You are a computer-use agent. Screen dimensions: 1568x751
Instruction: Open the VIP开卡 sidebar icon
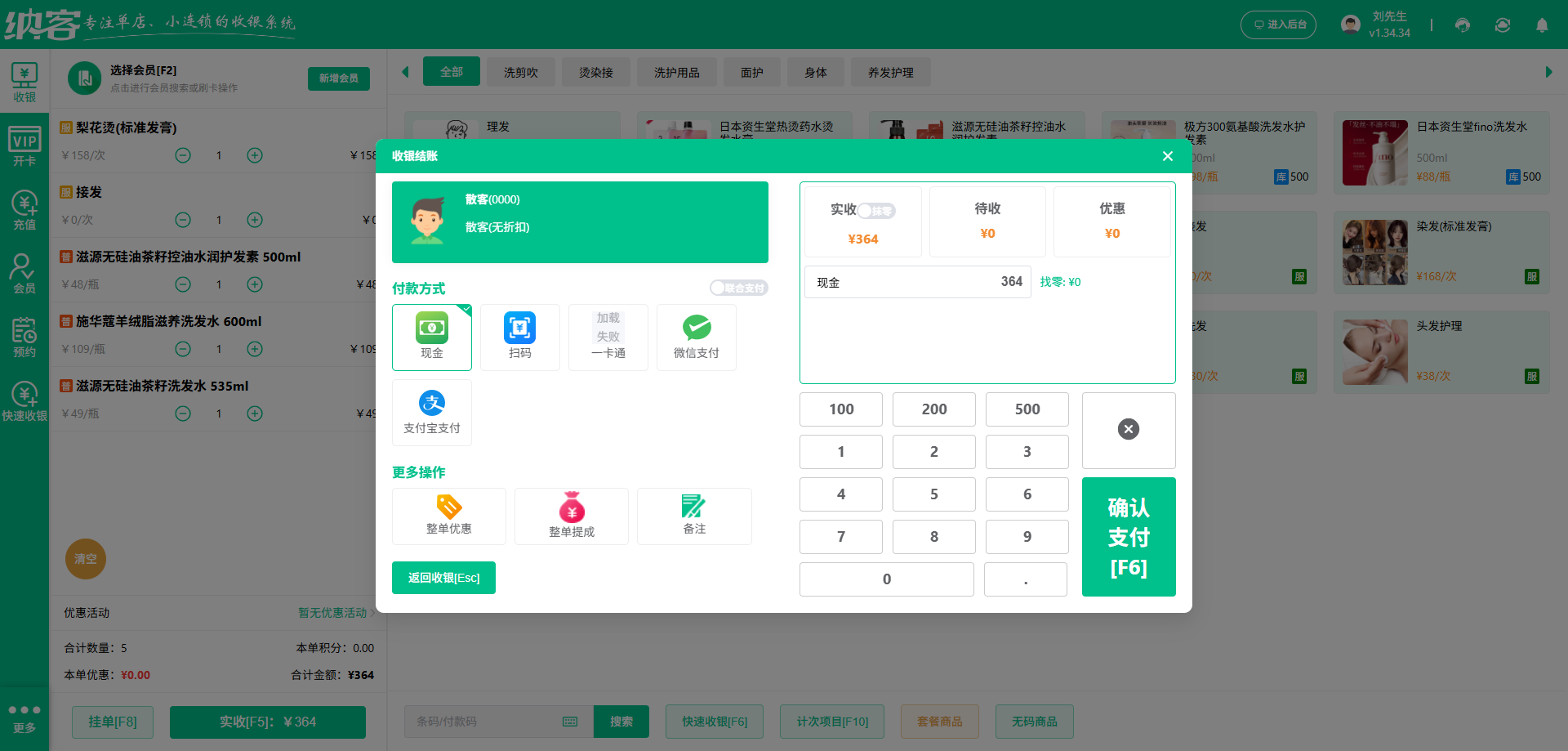coord(24,144)
